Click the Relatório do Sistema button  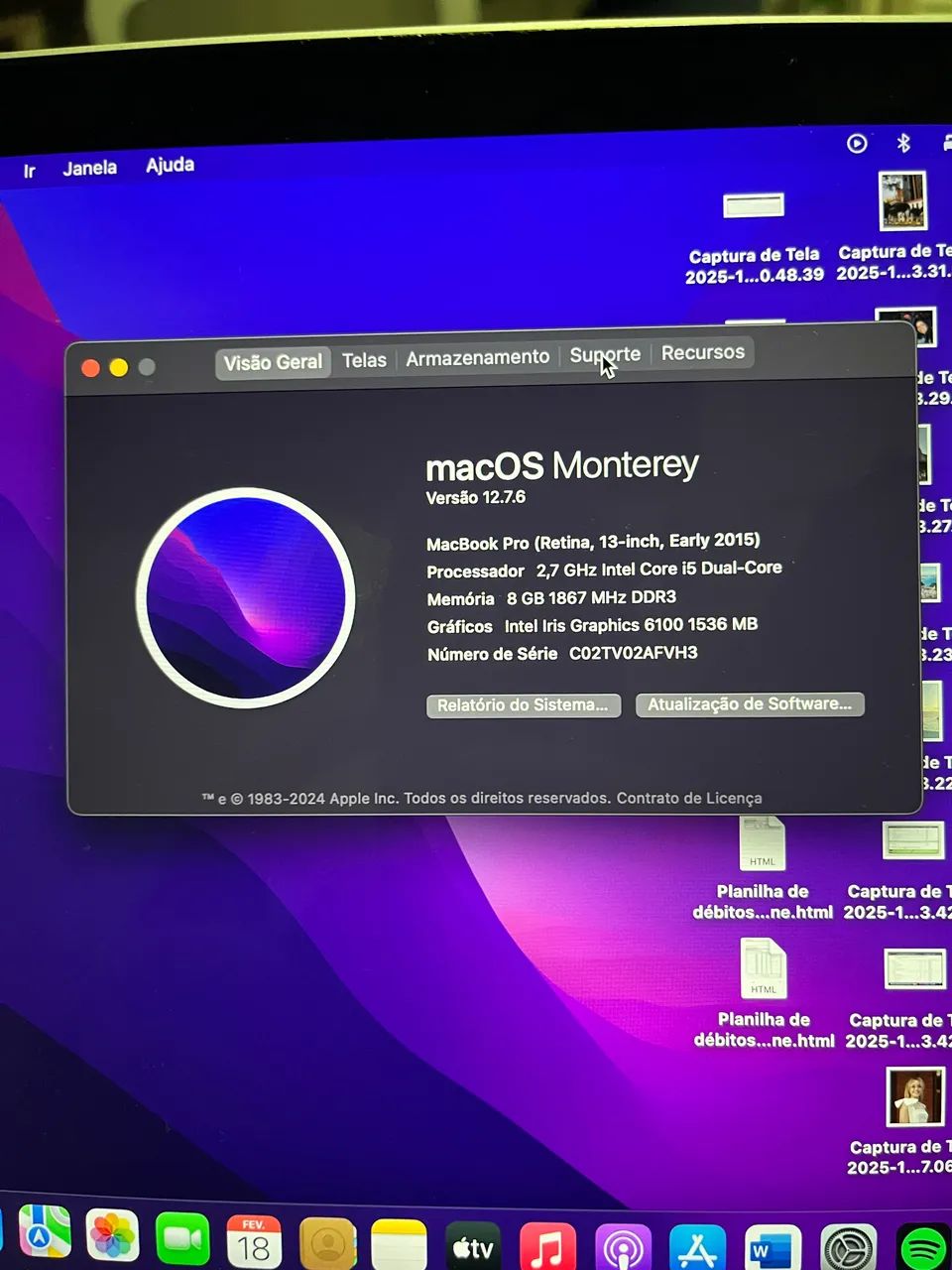click(x=524, y=704)
